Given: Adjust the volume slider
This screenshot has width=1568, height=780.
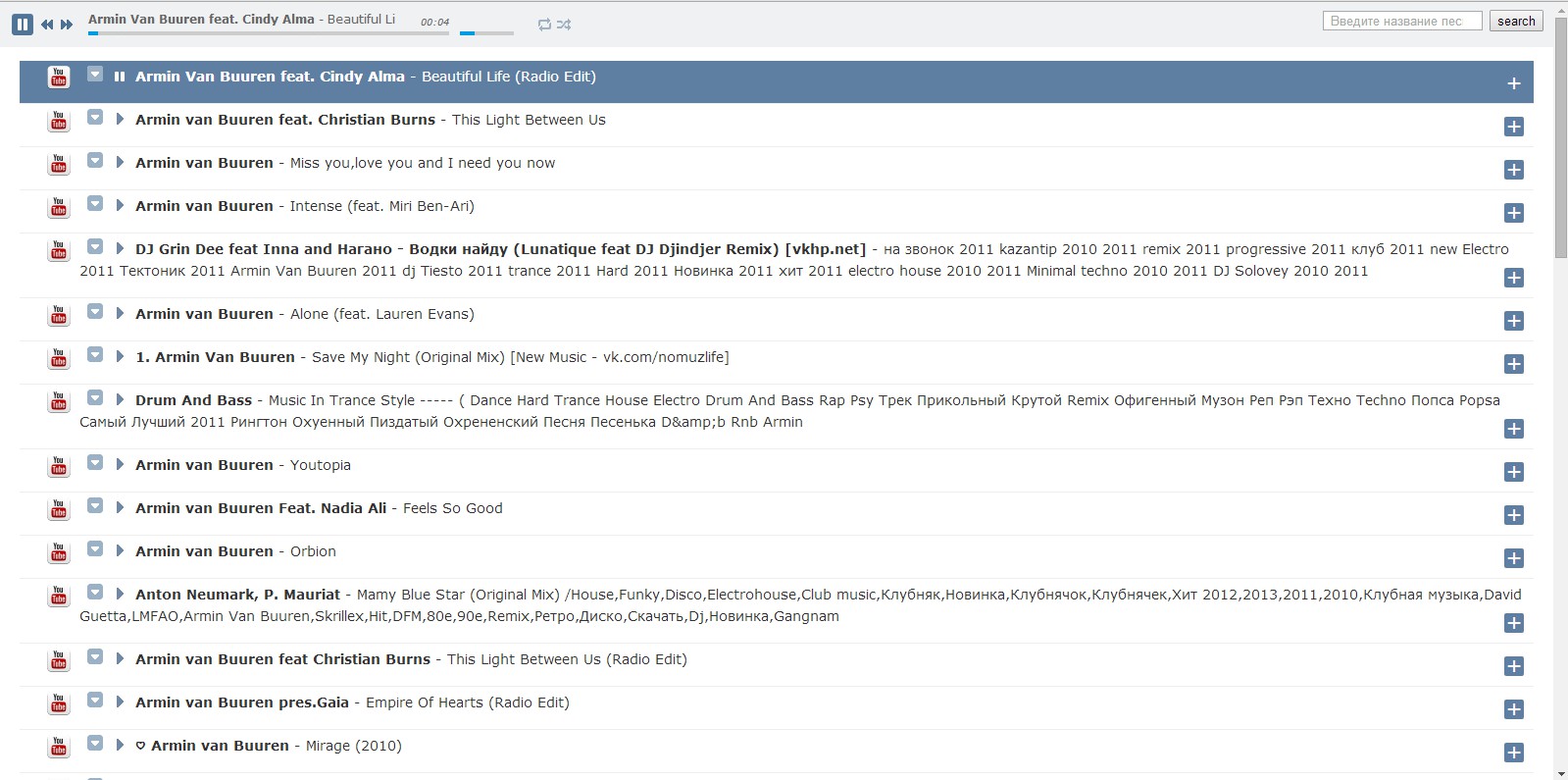Looking at the screenshot, I should tap(486, 33).
